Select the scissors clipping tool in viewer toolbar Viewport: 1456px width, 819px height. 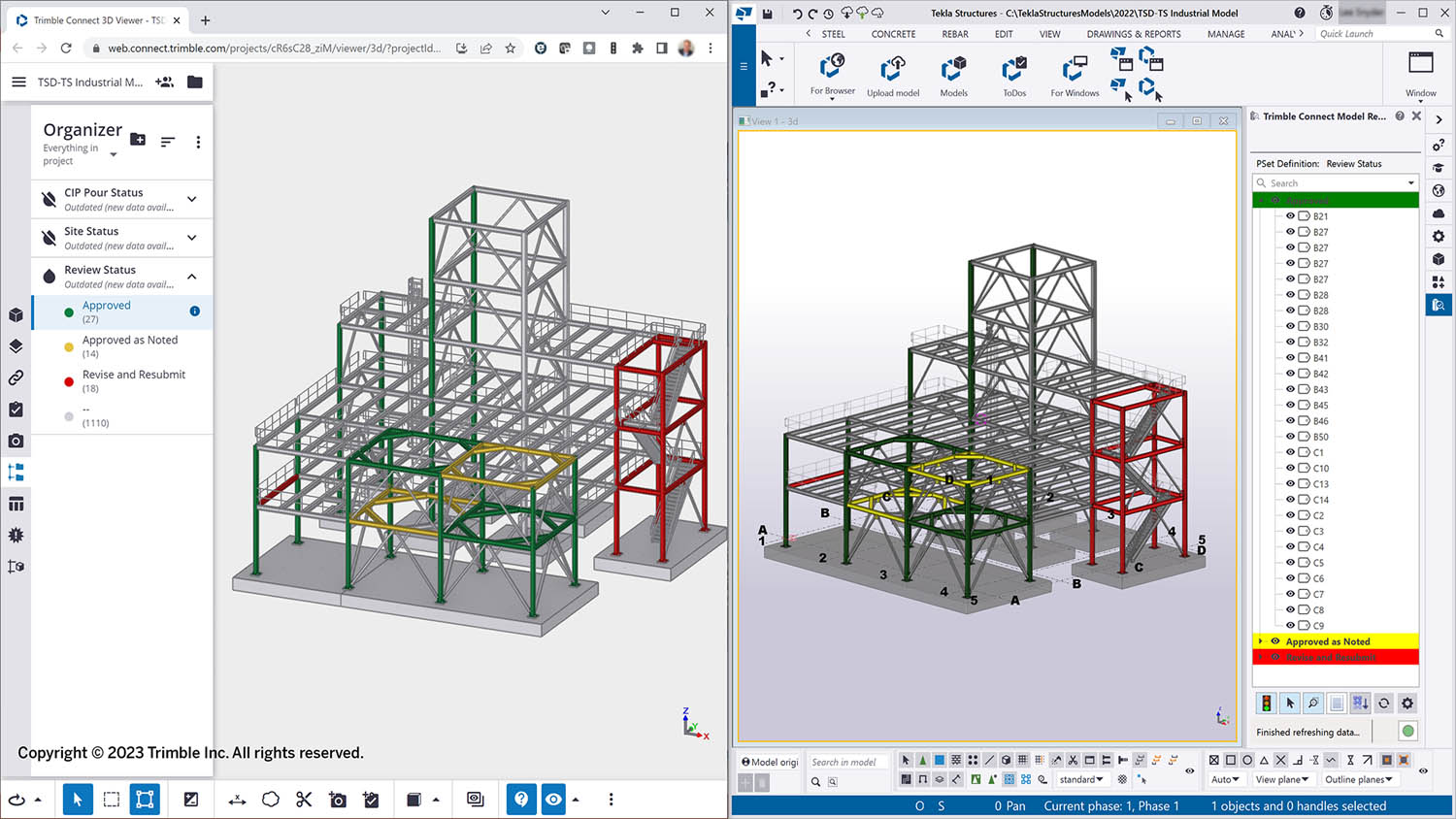(x=304, y=799)
